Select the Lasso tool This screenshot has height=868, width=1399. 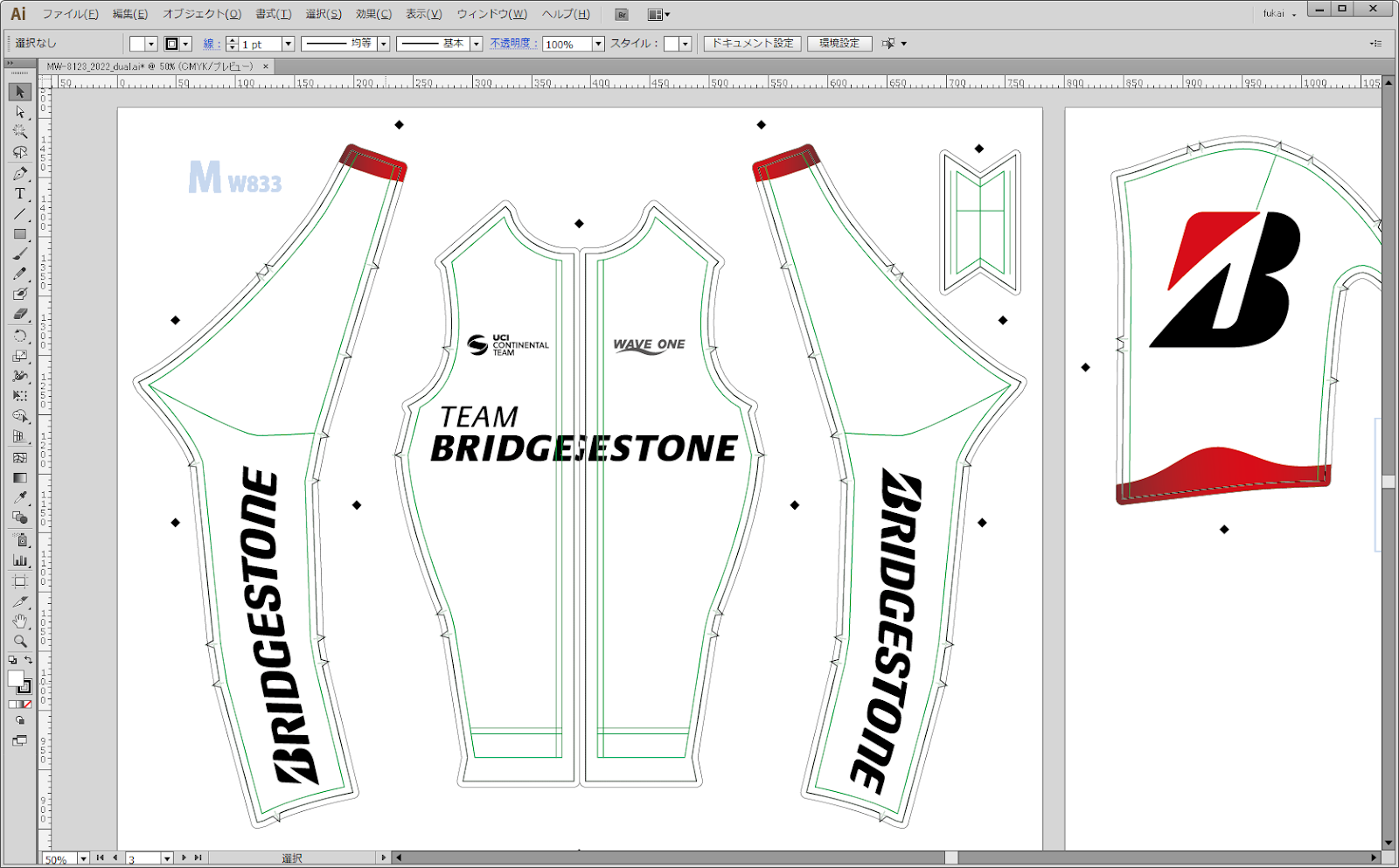pos(20,152)
